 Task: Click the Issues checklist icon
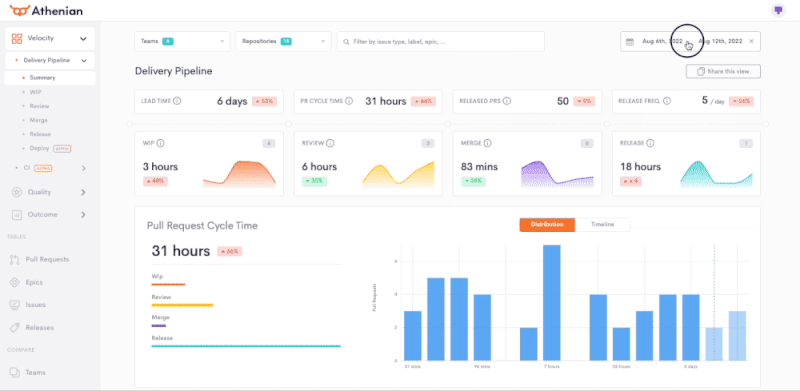14,305
